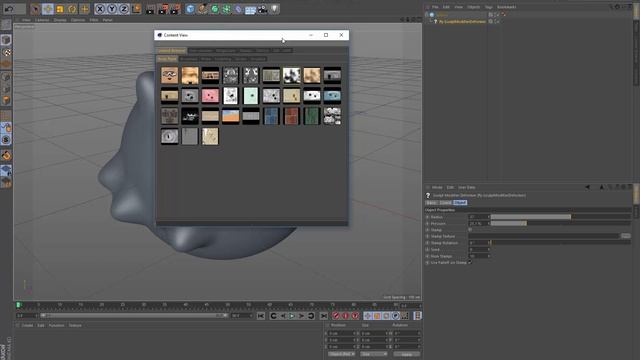Screen dimensions: 640x360
Task: Open the green Array/Cloner icon
Action: tap(227, 9)
